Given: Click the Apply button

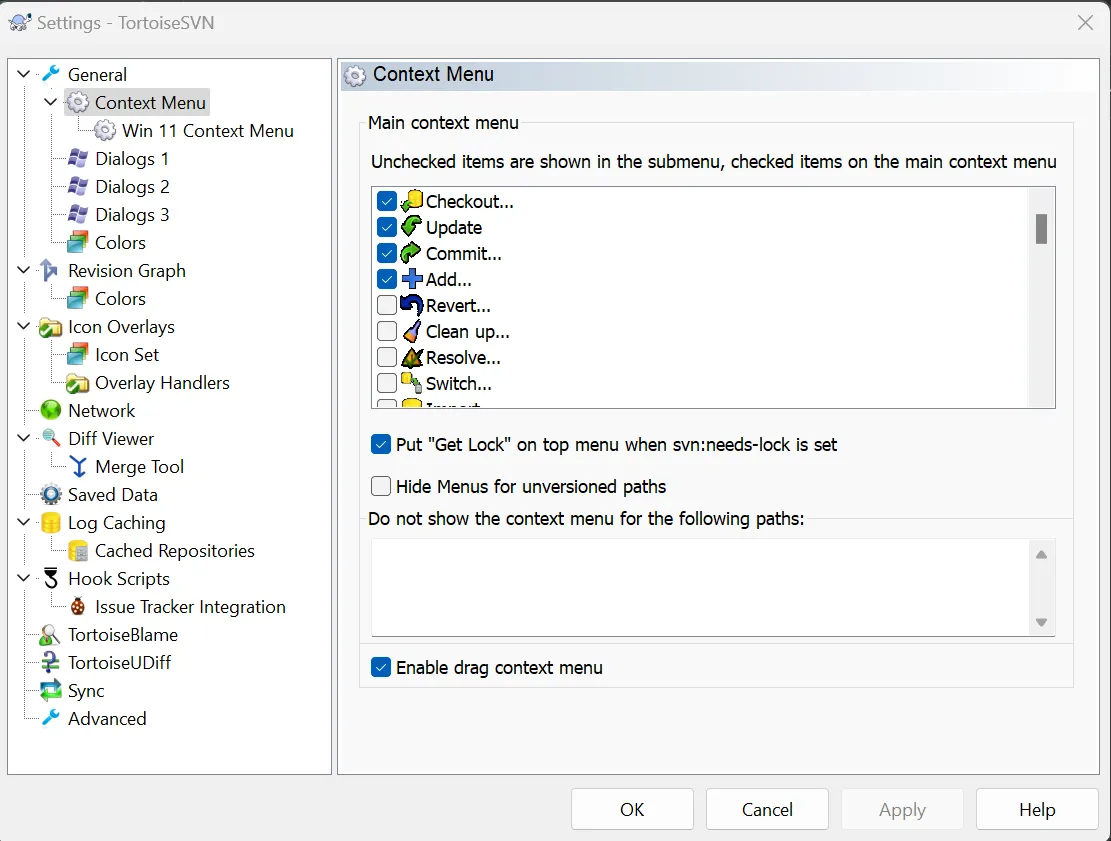Looking at the screenshot, I should (902, 809).
